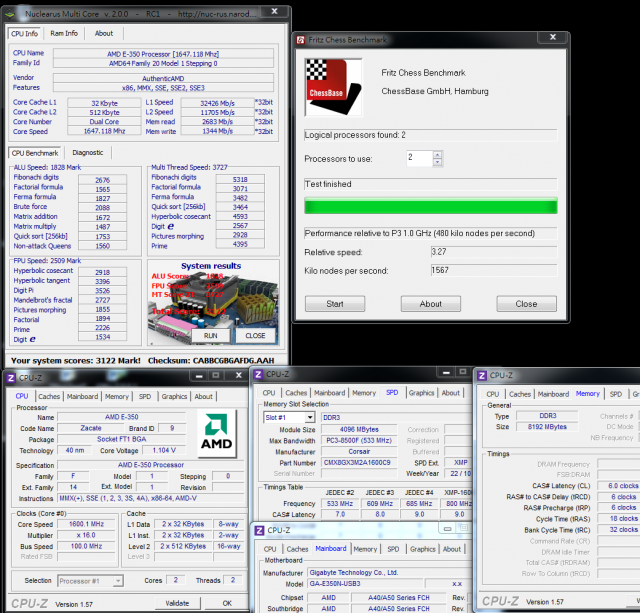
Task: Click memory Size 8192 MBytes value
Action: click(547, 426)
